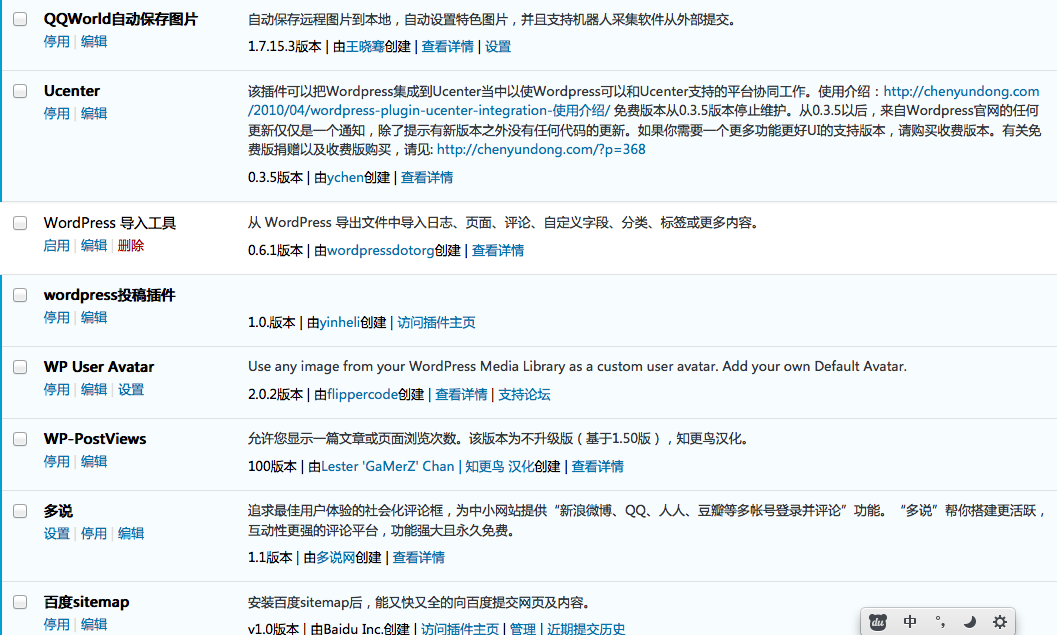Open author 王晓骞 link
This screenshot has width=1057, height=635.
point(365,47)
